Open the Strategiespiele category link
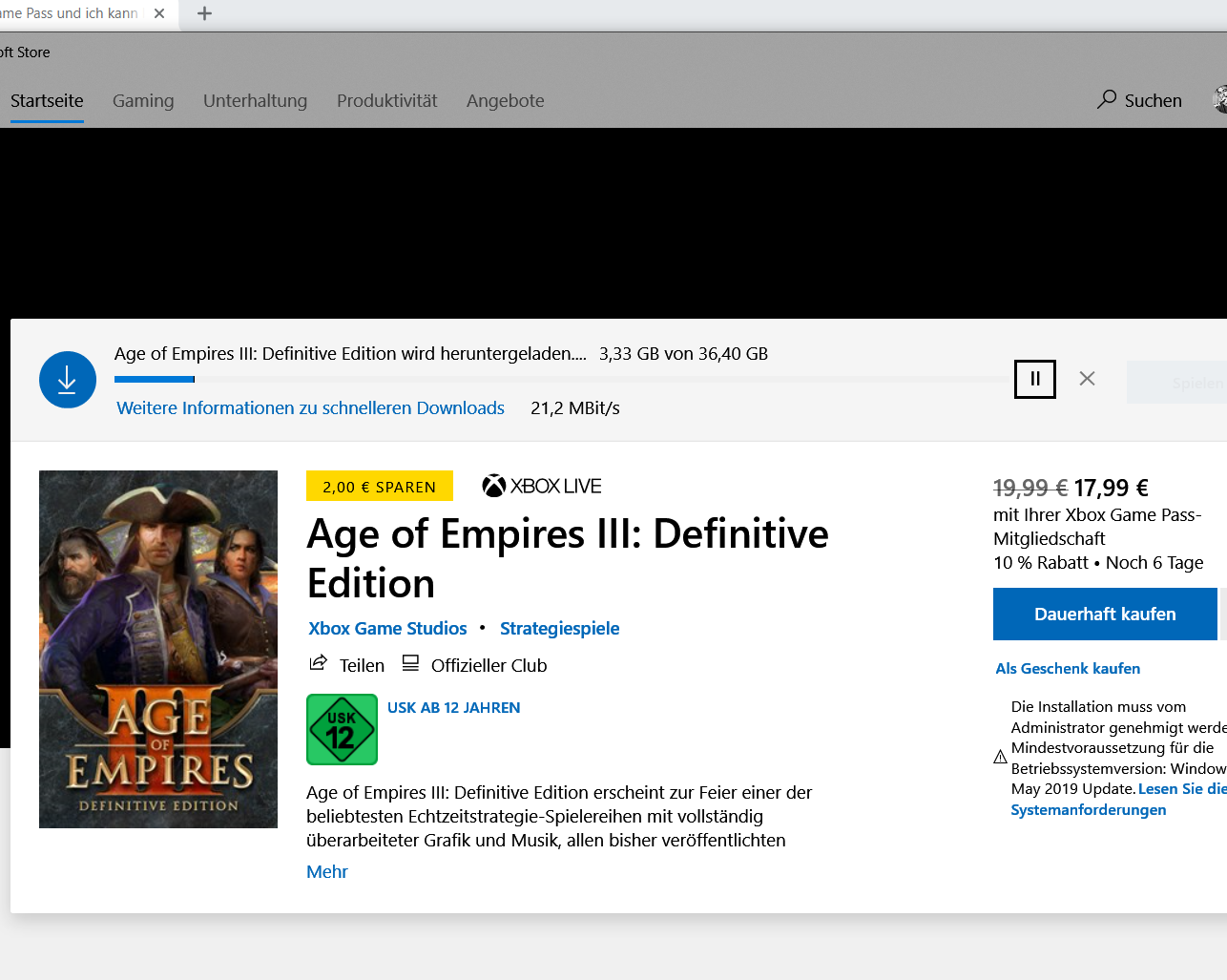1227x980 pixels. (559, 628)
